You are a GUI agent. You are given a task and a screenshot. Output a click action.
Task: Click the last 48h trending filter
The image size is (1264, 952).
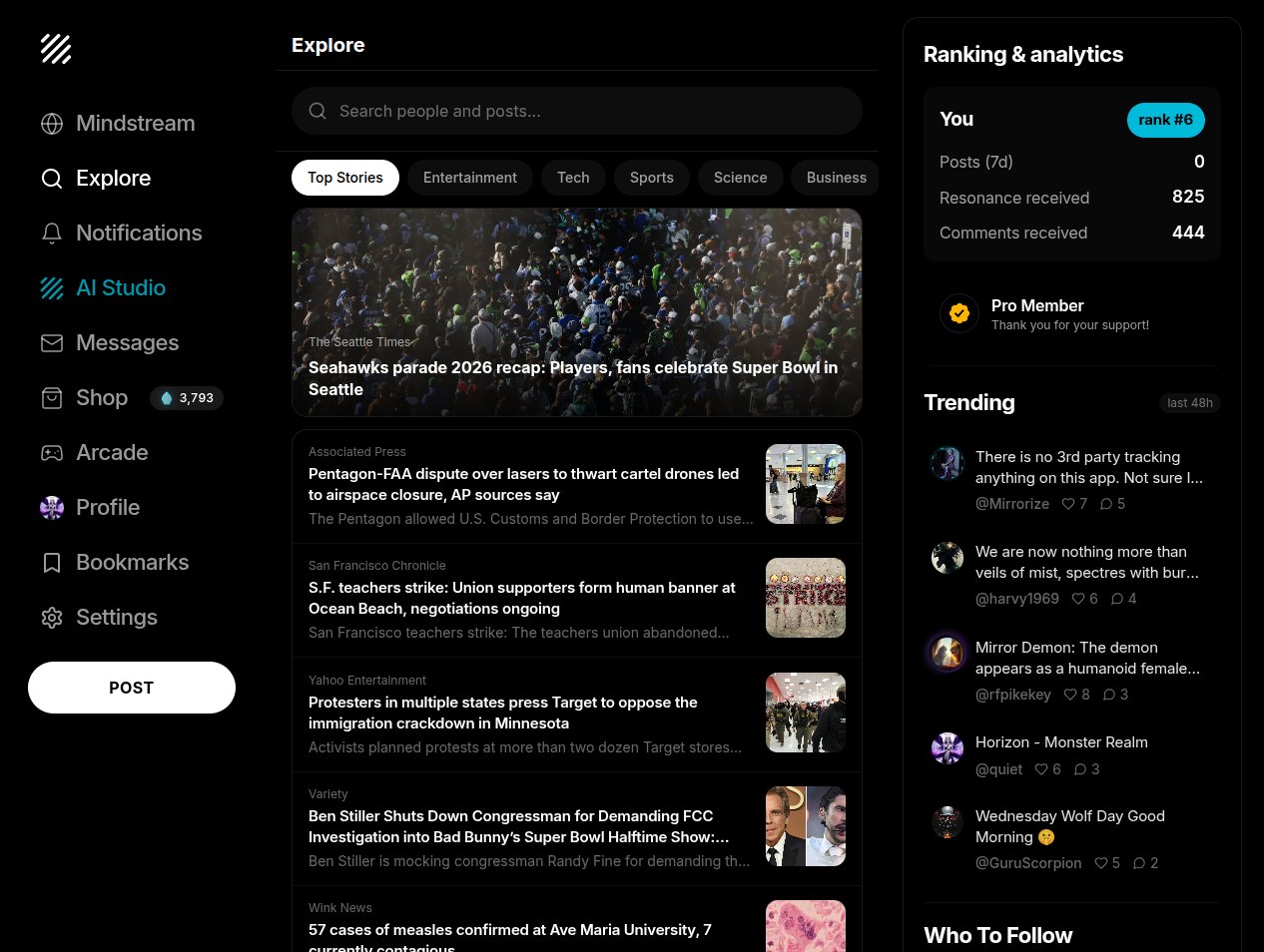pyautogui.click(x=1190, y=403)
